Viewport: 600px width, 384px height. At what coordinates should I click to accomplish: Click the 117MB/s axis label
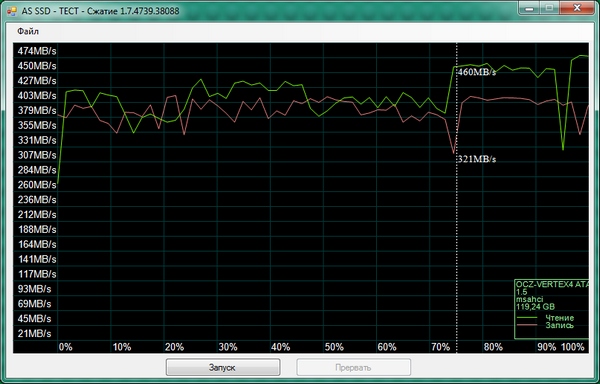[x=37, y=274]
